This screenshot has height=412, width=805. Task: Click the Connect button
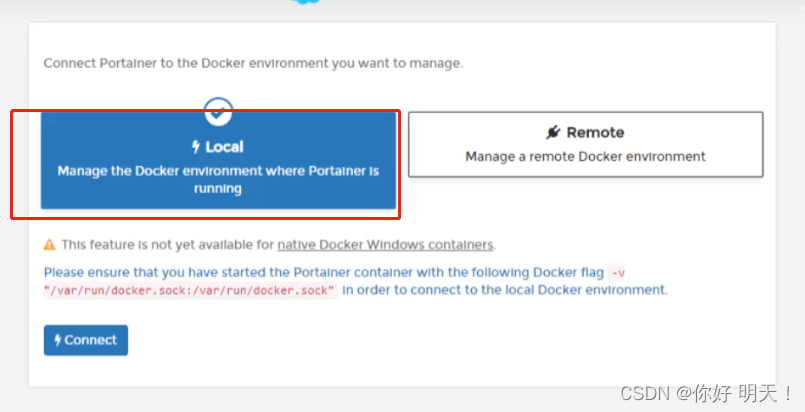click(86, 340)
